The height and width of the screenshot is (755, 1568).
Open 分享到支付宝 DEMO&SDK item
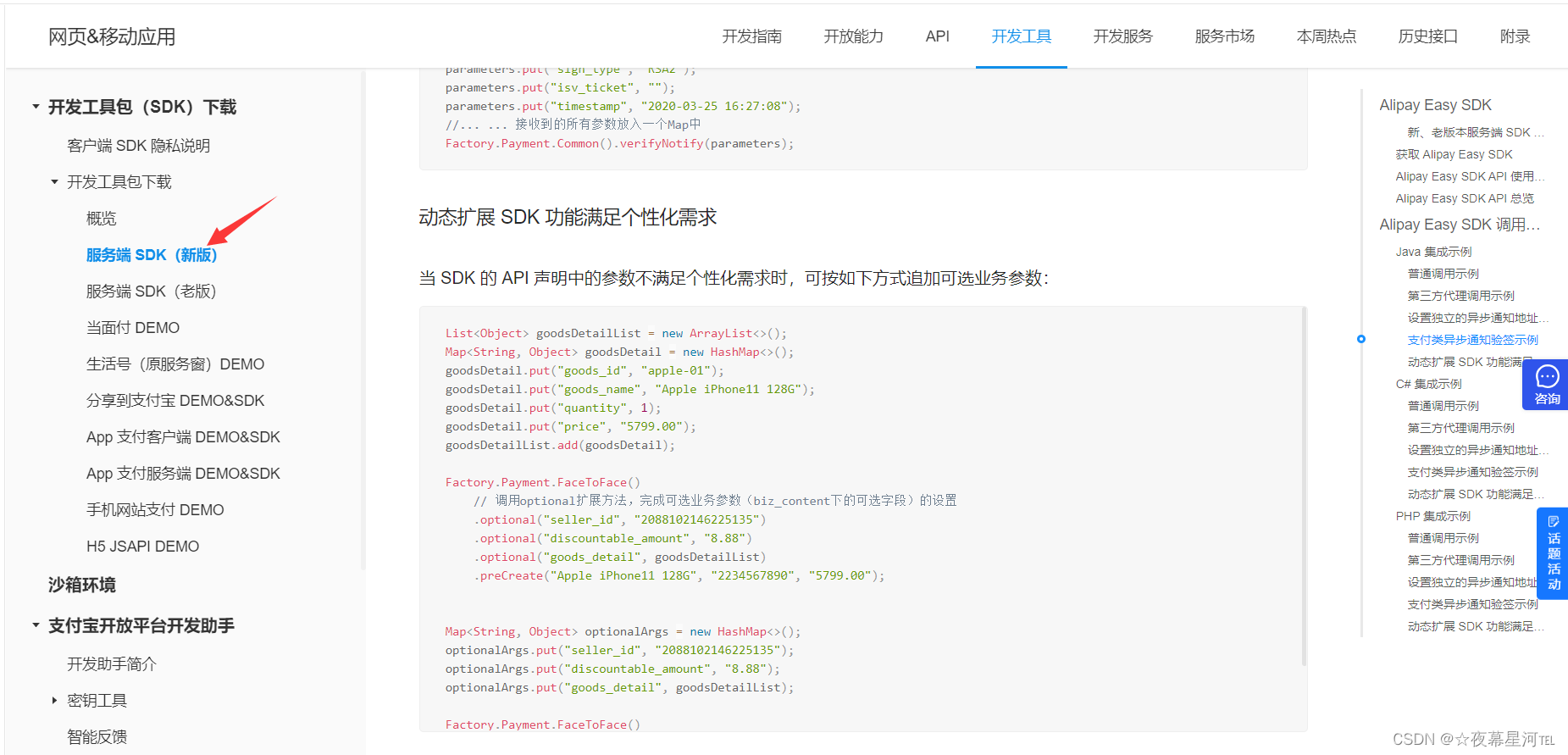pos(175,401)
